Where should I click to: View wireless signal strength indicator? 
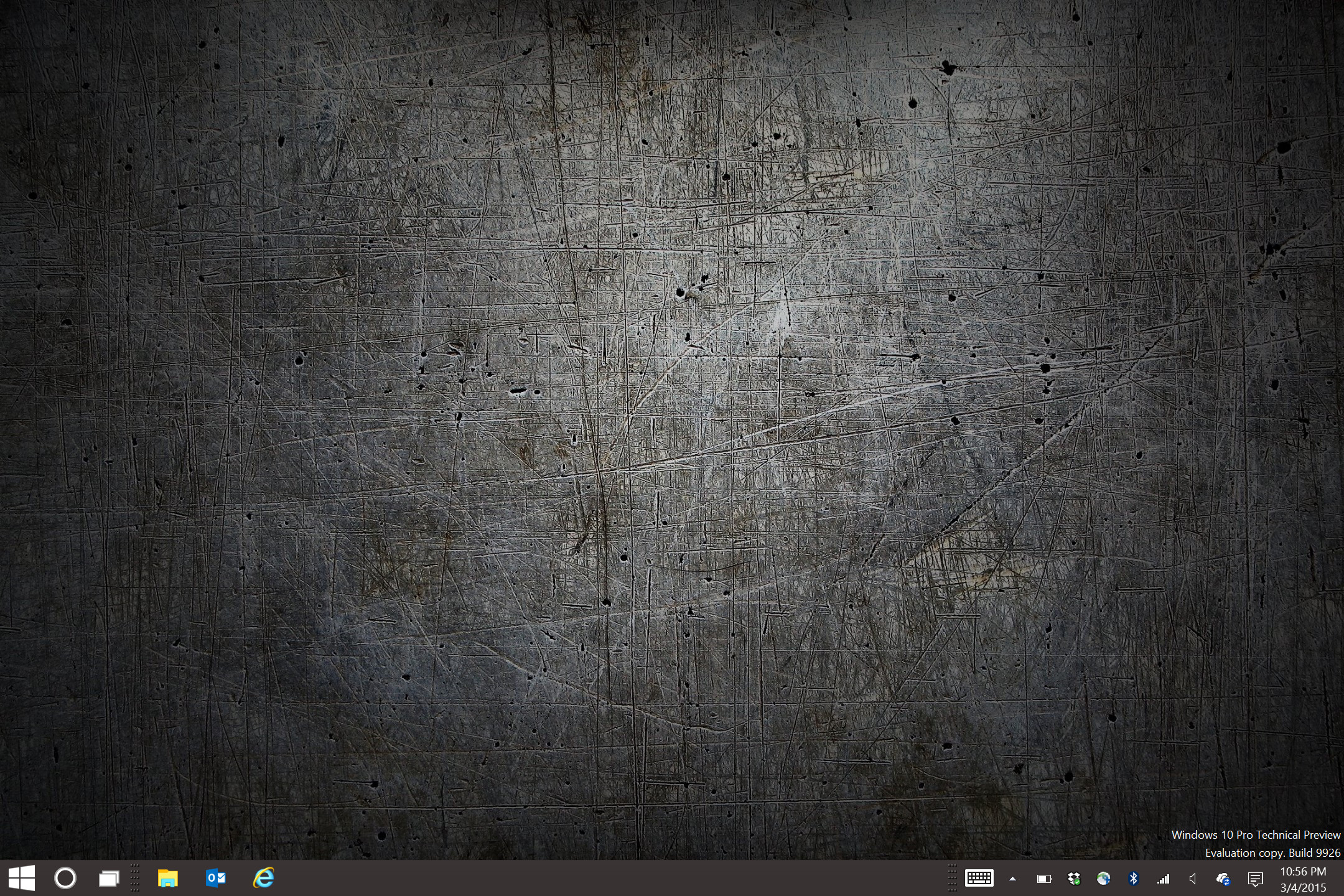(x=1163, y=878)
